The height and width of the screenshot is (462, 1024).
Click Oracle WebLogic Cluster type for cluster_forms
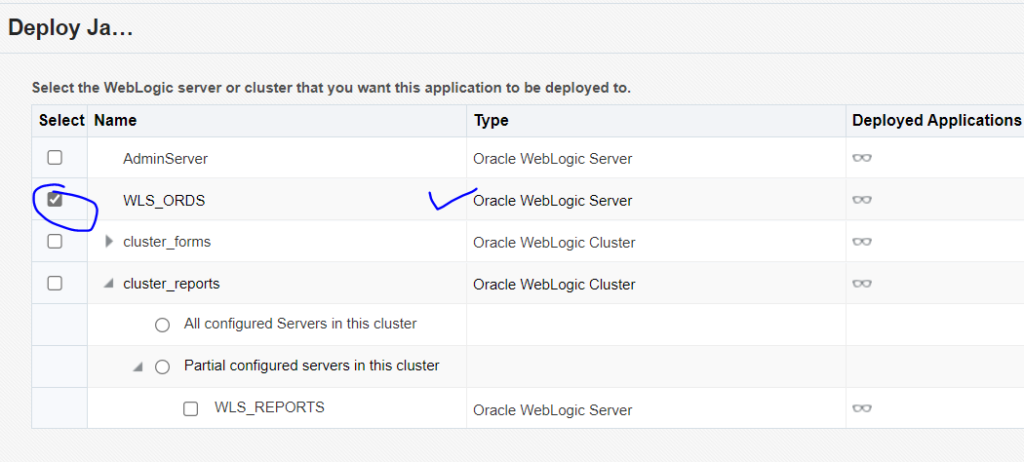554,242
